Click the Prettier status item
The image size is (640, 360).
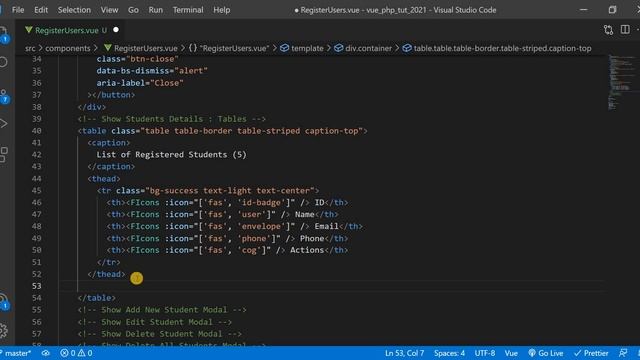pos(591,353)
